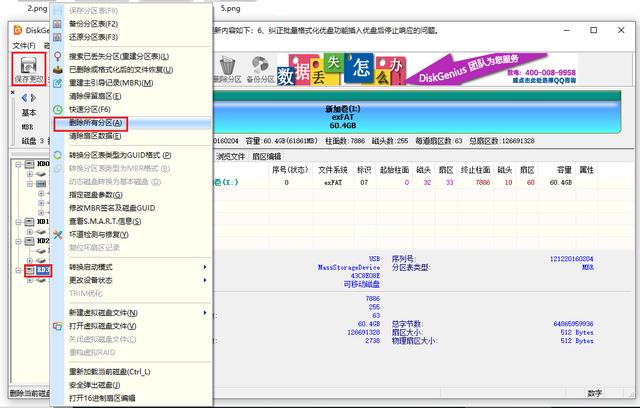Click the 删除分区 trash can toolbar icon

click(x=227, y=69)
